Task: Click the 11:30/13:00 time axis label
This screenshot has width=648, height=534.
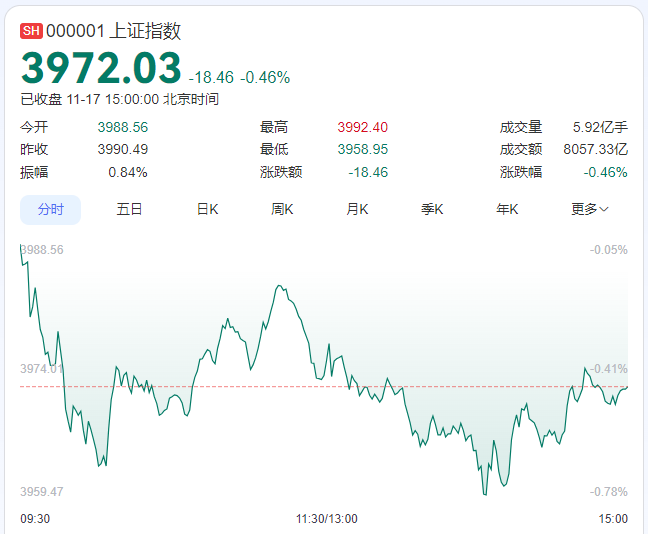Action: pos(326,518)
